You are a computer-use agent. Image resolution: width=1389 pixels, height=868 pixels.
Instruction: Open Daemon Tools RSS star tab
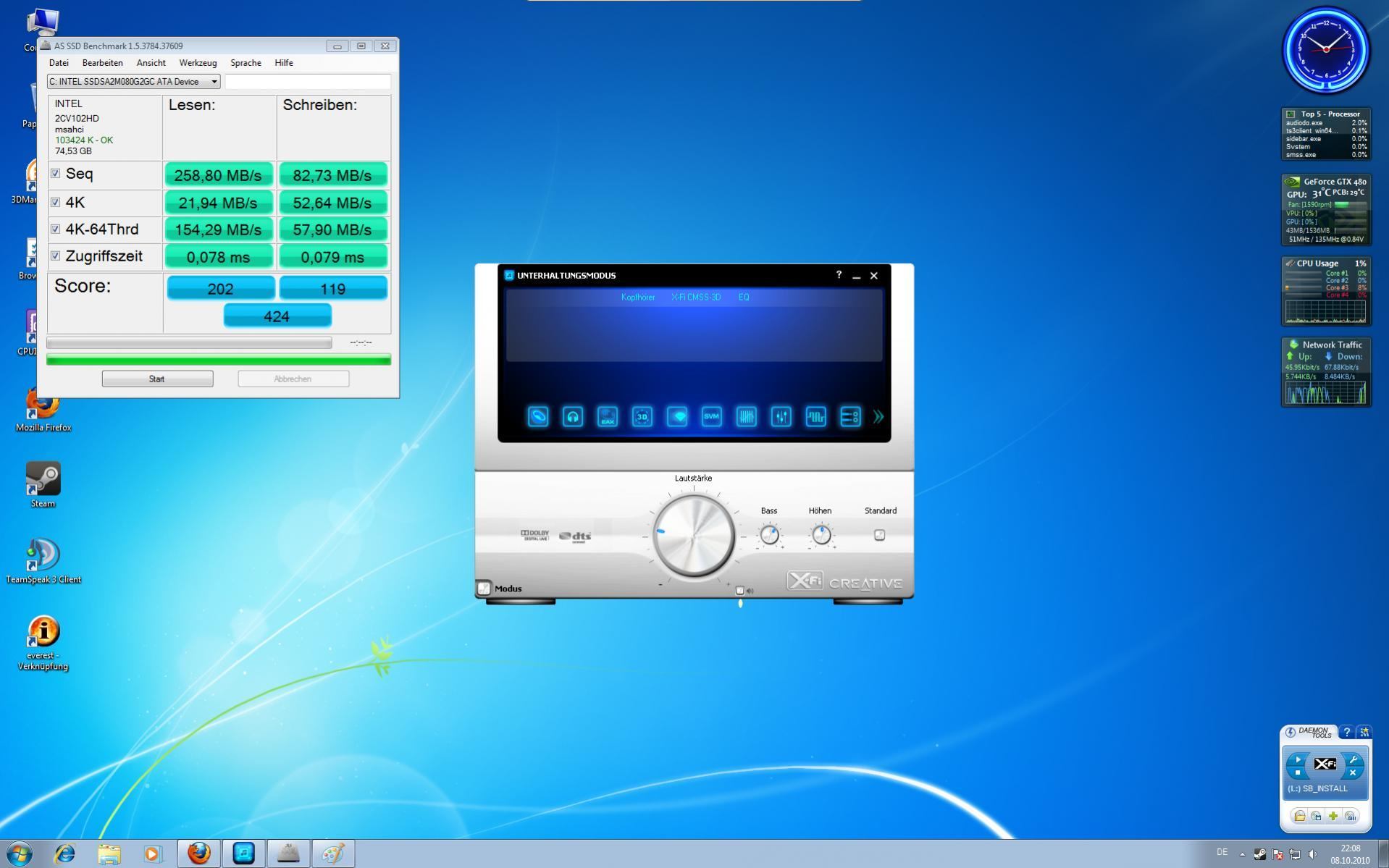(x=1364, y=732)
